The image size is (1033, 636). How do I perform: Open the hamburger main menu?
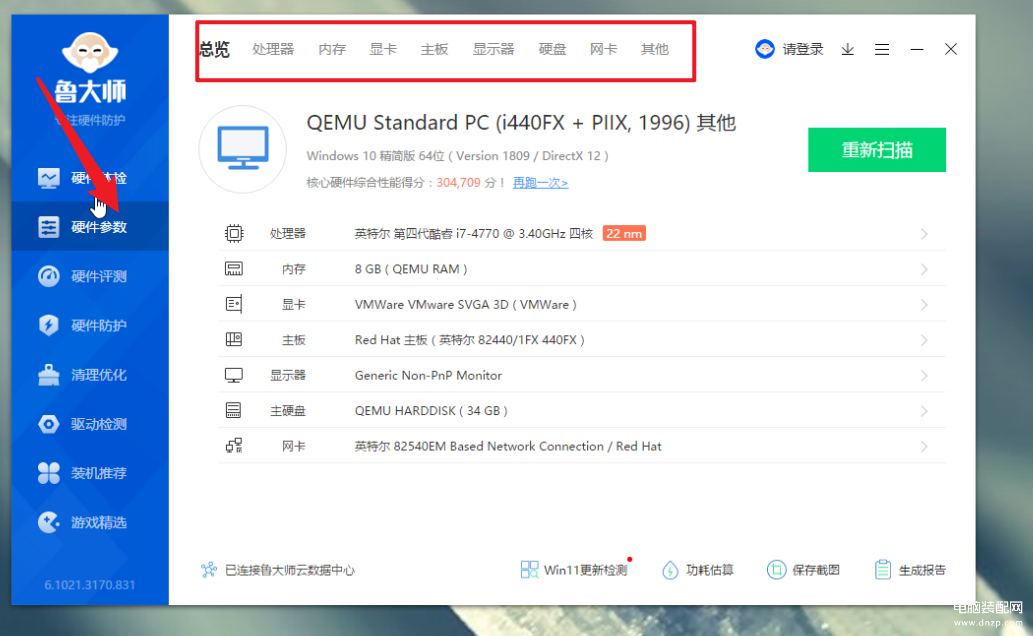tap(882, 49)
